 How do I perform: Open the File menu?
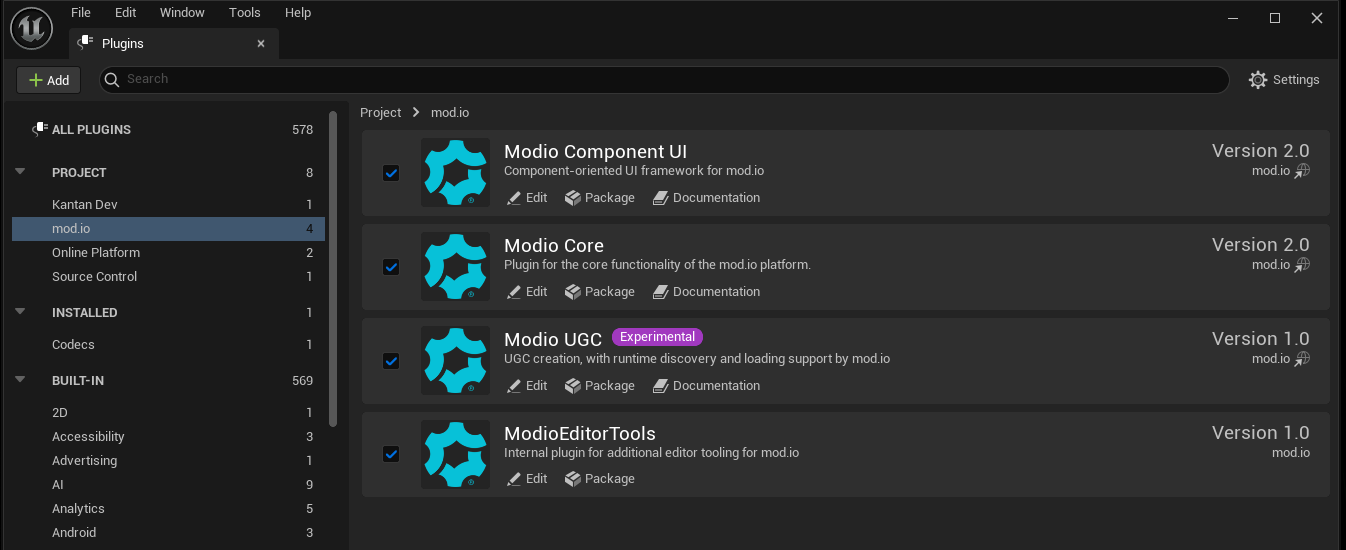81,13
